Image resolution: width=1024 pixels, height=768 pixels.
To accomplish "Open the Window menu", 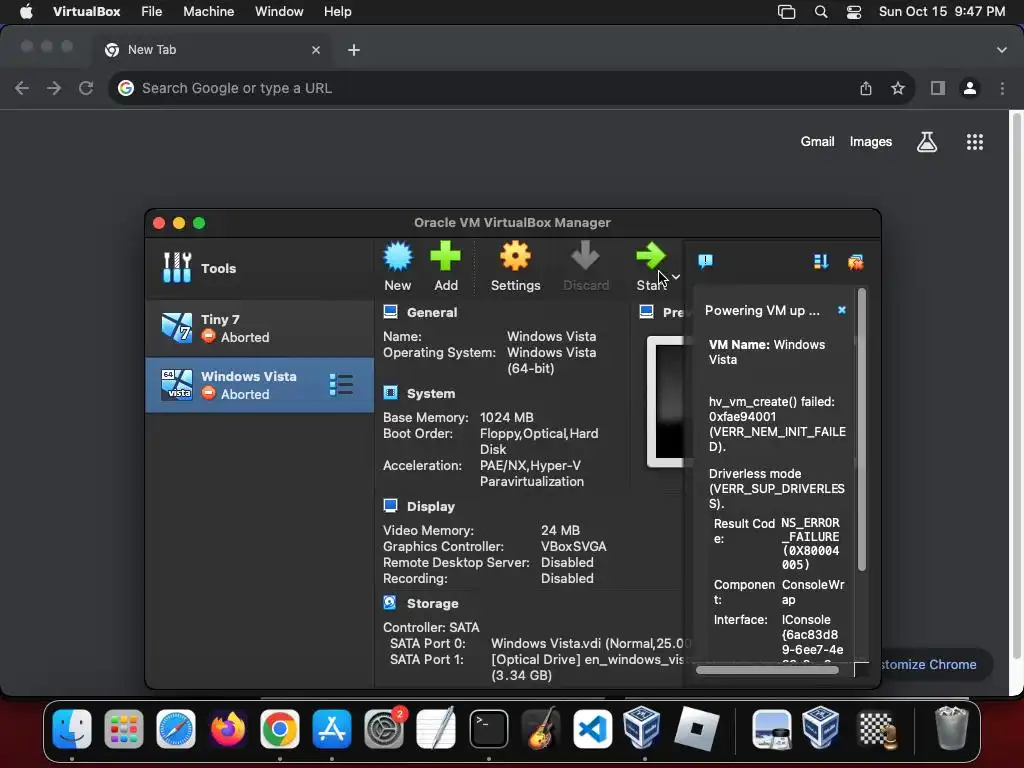I will pyautogui.click(x=279, y=12).
